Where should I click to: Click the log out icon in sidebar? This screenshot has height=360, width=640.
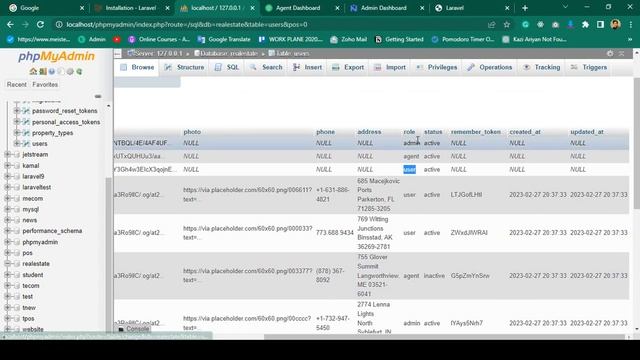[x=42, y=71]
